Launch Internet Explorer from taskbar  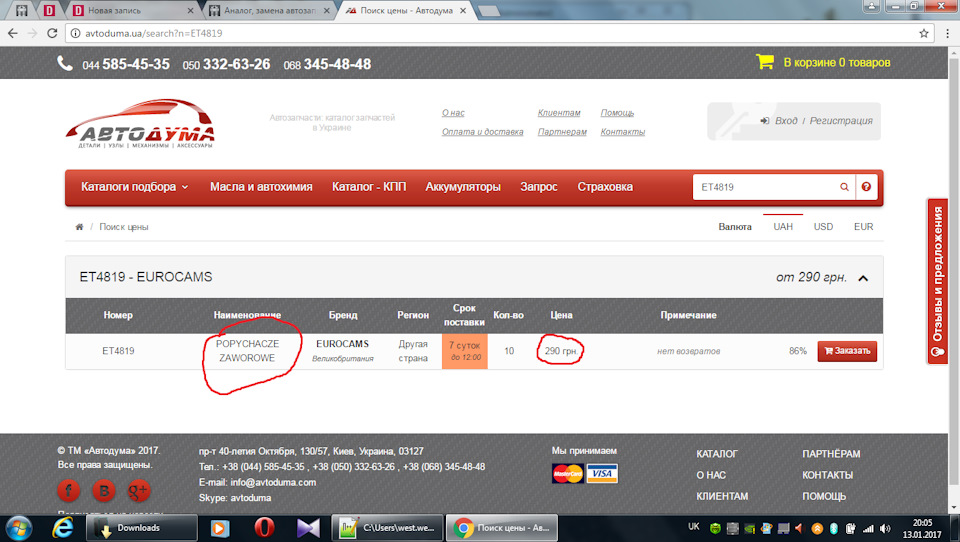[62, 527]
